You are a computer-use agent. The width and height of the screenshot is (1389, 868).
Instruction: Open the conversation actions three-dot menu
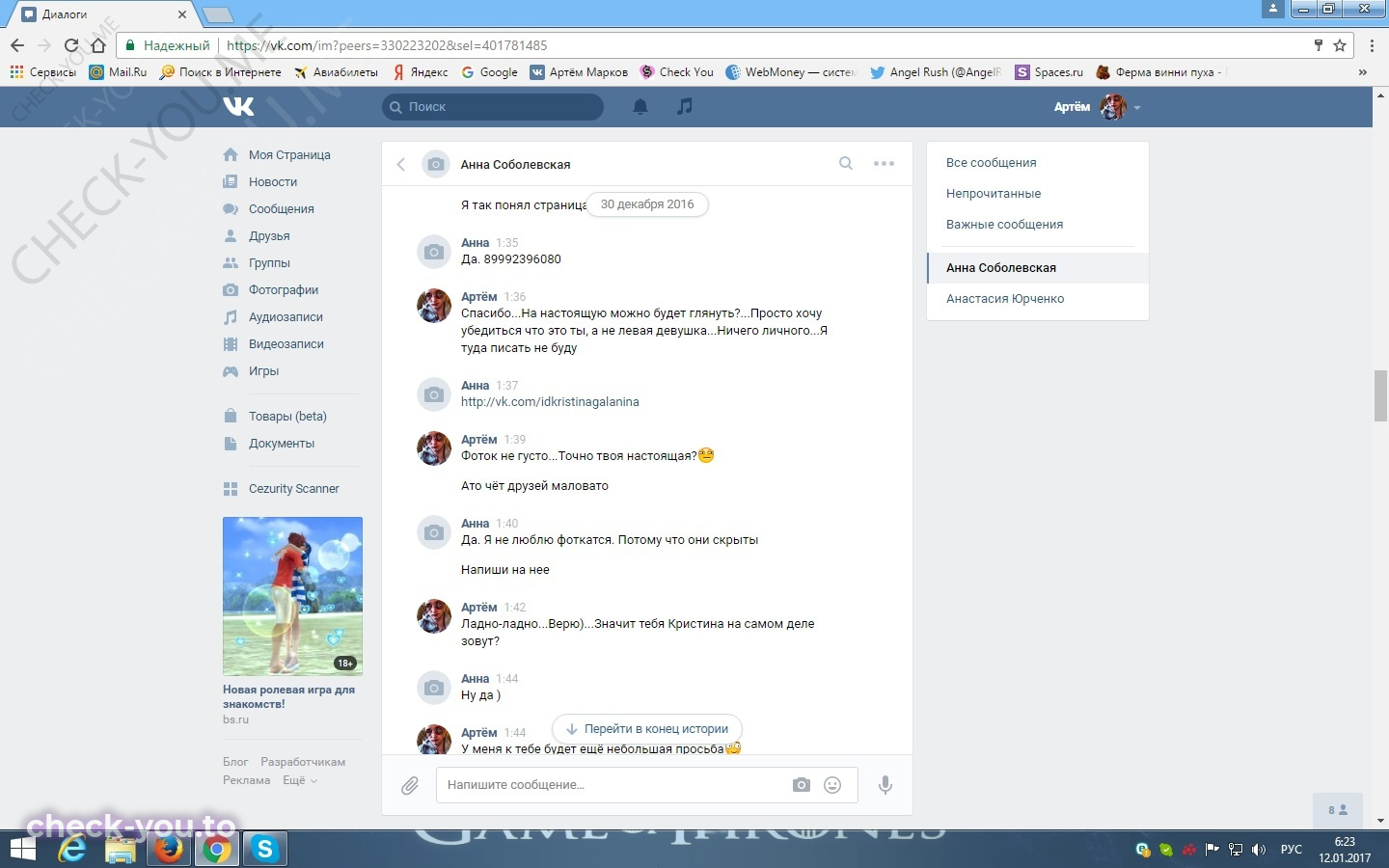point(885,163)
